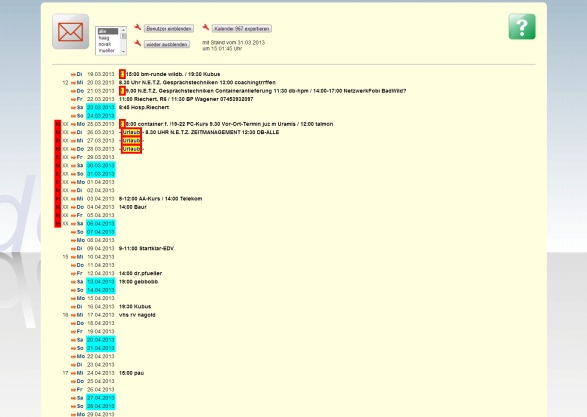Click the orange arrow icon for 26.04.2013
The image size is (587, 417).
click(73, 390)
